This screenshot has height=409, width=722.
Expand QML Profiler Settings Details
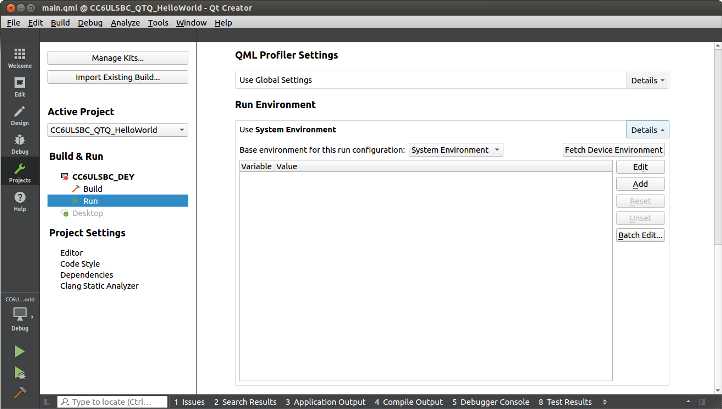pyautogui.click(x=647, y=80)
